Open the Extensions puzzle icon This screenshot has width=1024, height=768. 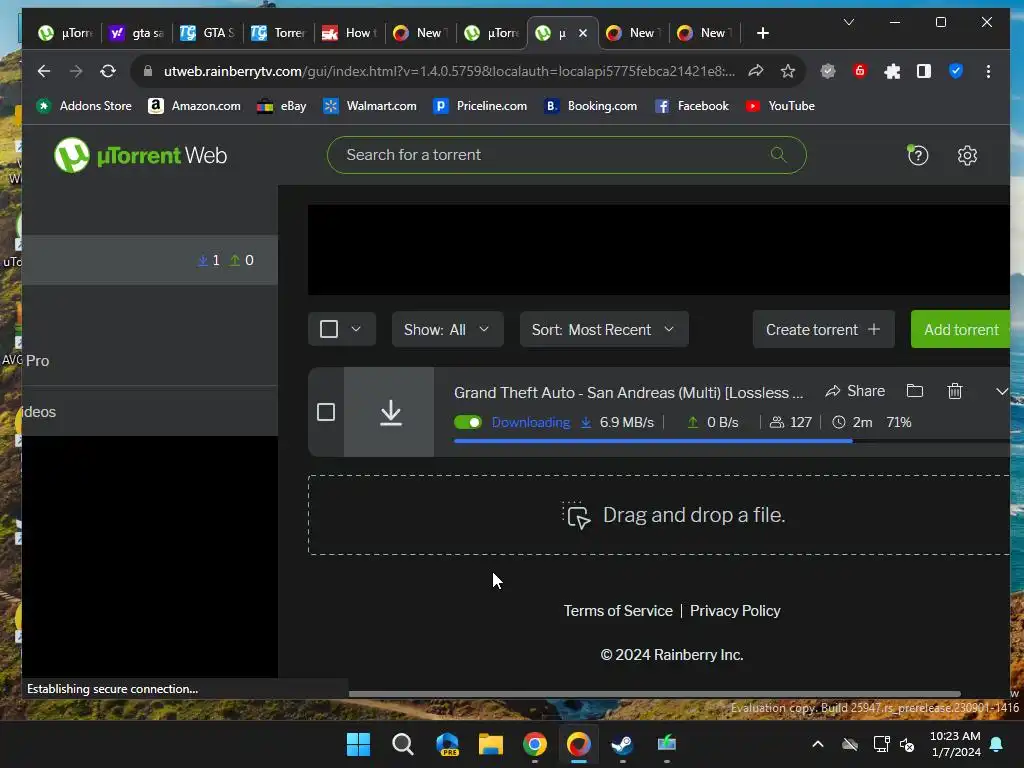pyautogui.click(x=891, y=71)
